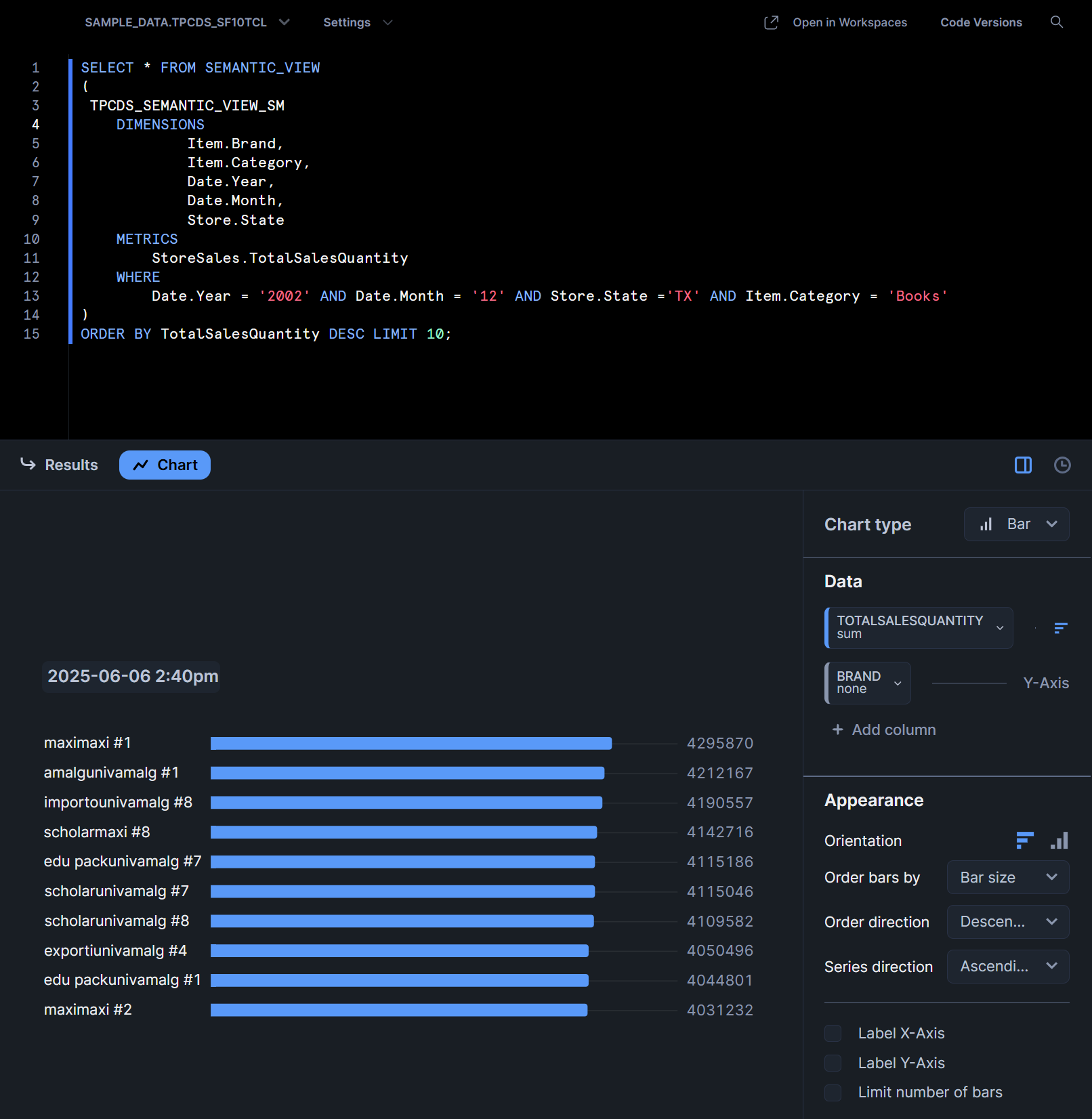Click the value label 4031232

(x=720, y=1010)
